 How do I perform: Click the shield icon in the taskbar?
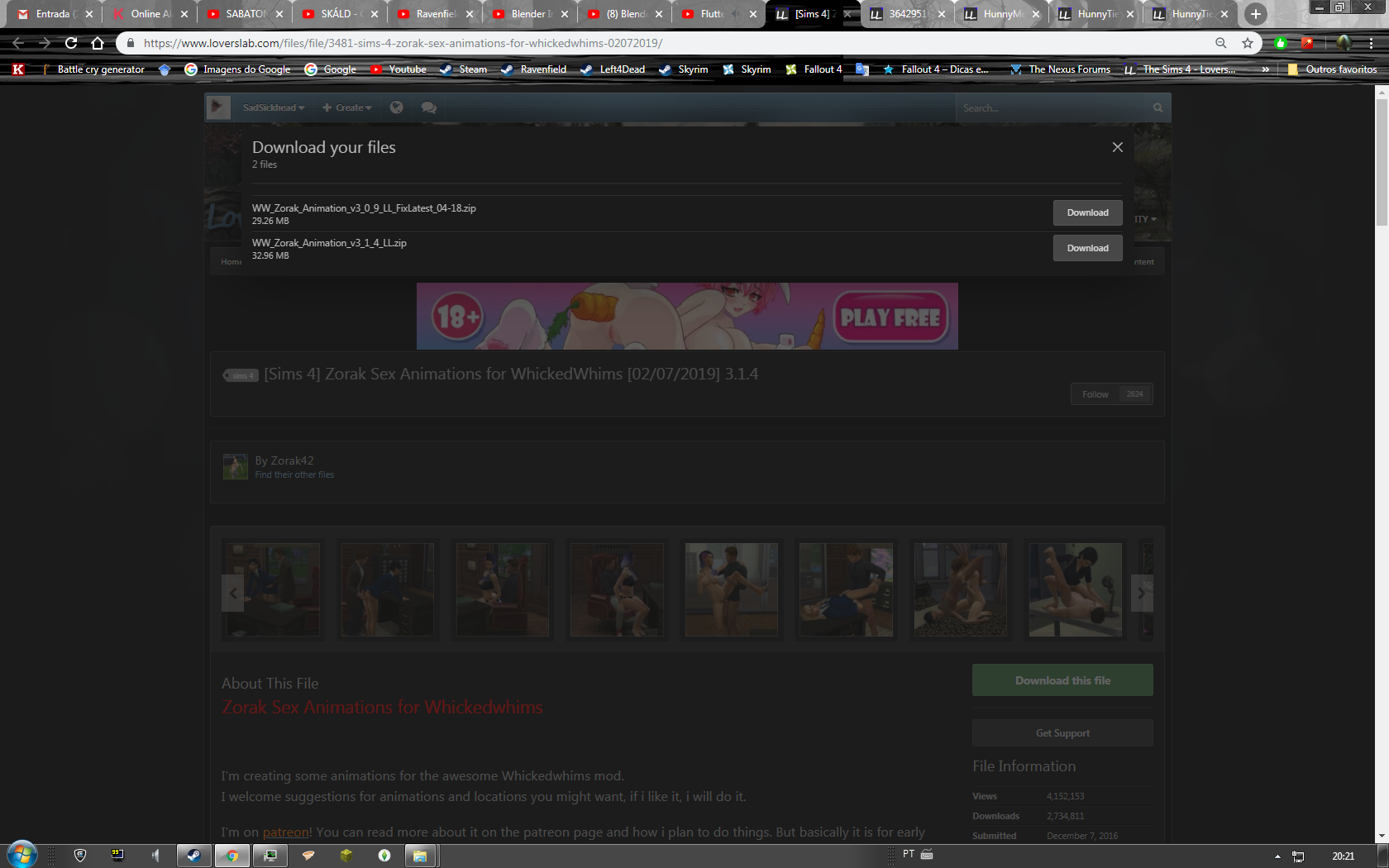80,856
